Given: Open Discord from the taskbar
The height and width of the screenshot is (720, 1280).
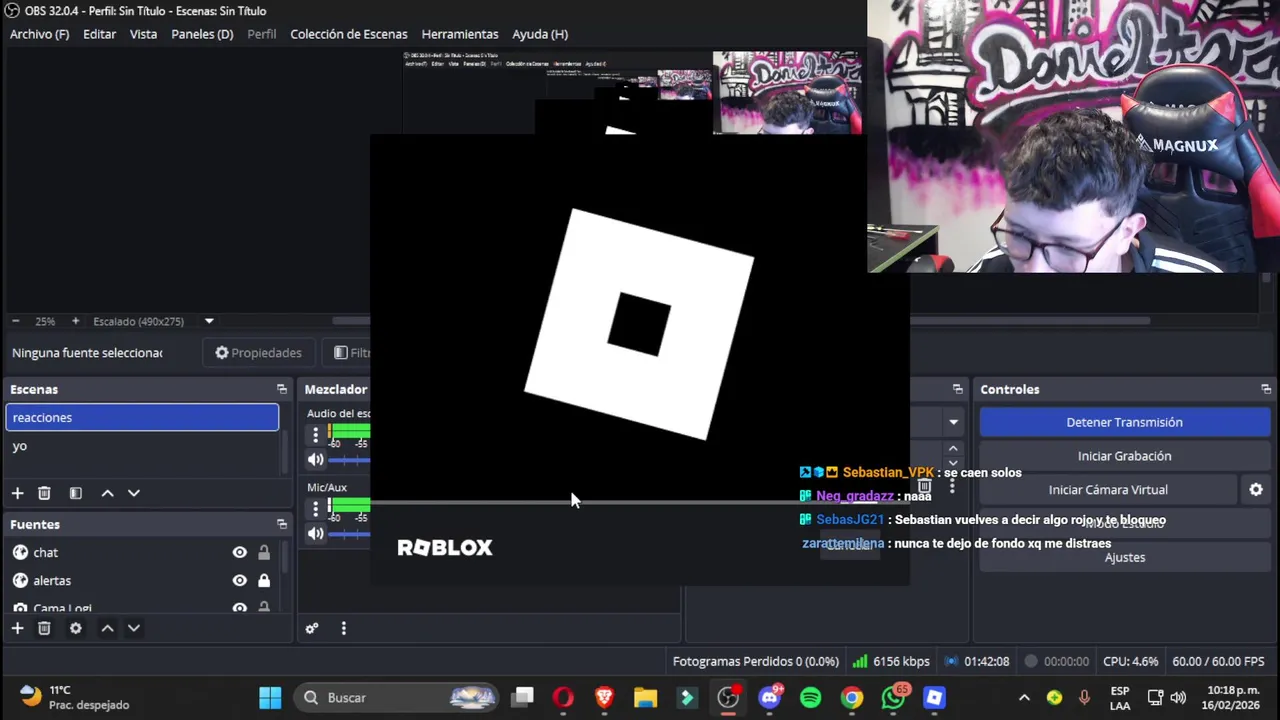Looking at the screenshot, I should click(x=770, y=697).
